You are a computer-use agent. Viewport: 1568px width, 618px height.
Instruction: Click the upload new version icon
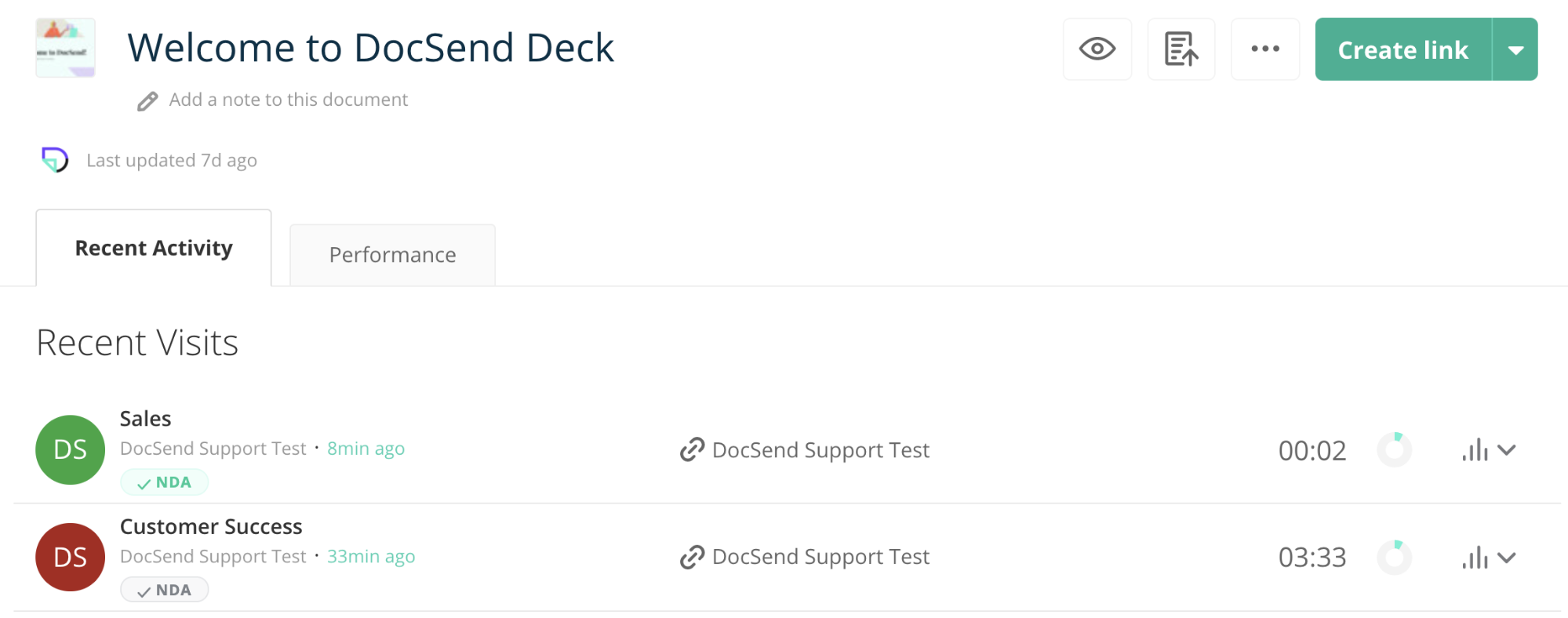click(x=1181, y=49)
